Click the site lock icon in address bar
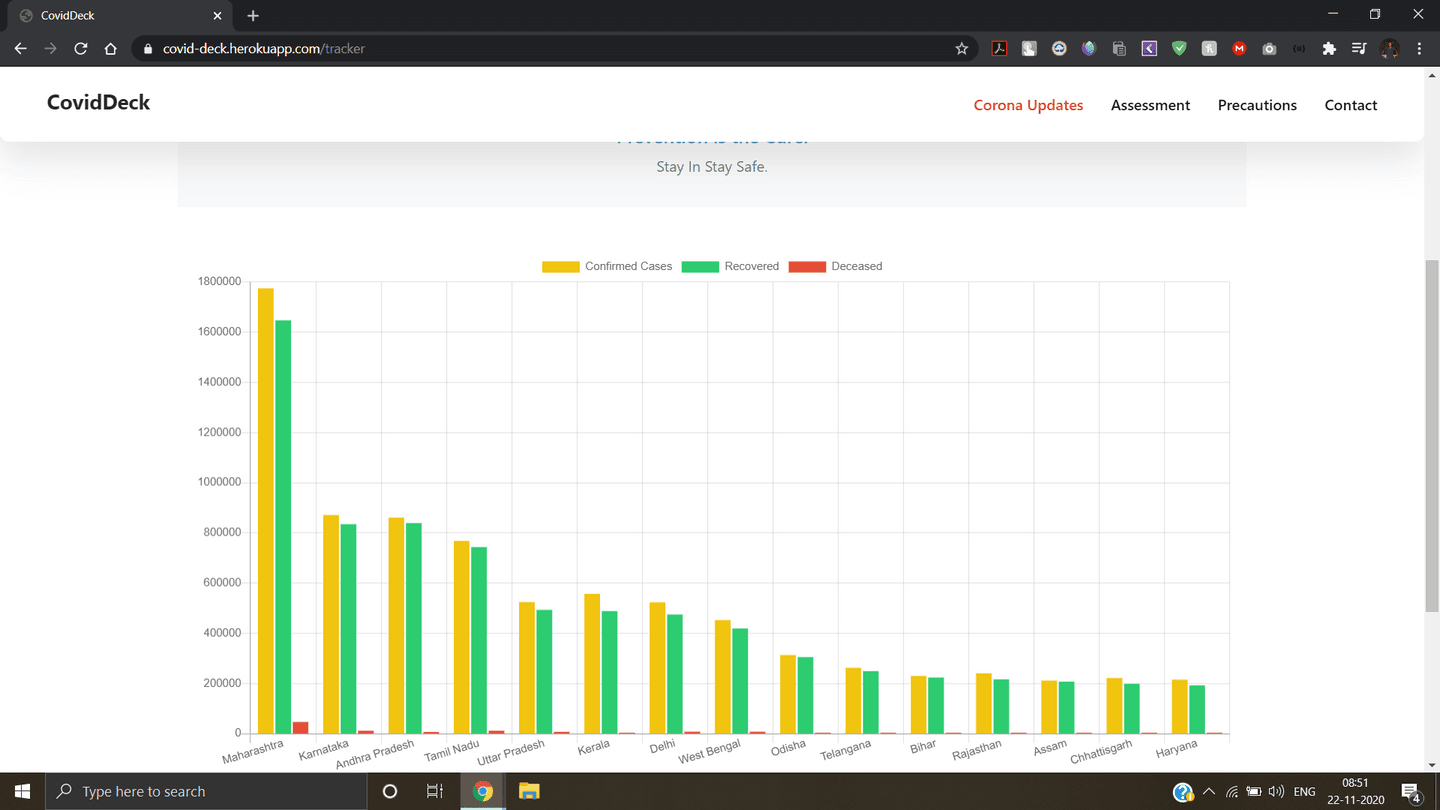The image size is (1440, 810). pyautogui.click(x=148, y=48)
